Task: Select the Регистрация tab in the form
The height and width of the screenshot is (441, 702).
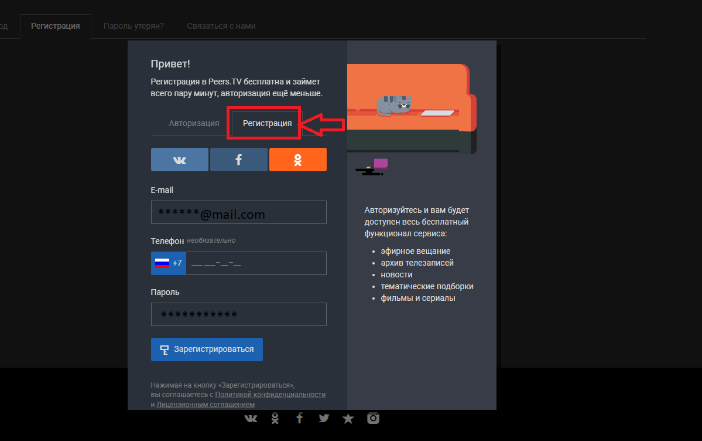Action: pyautogui.click(x=267, y=123)
